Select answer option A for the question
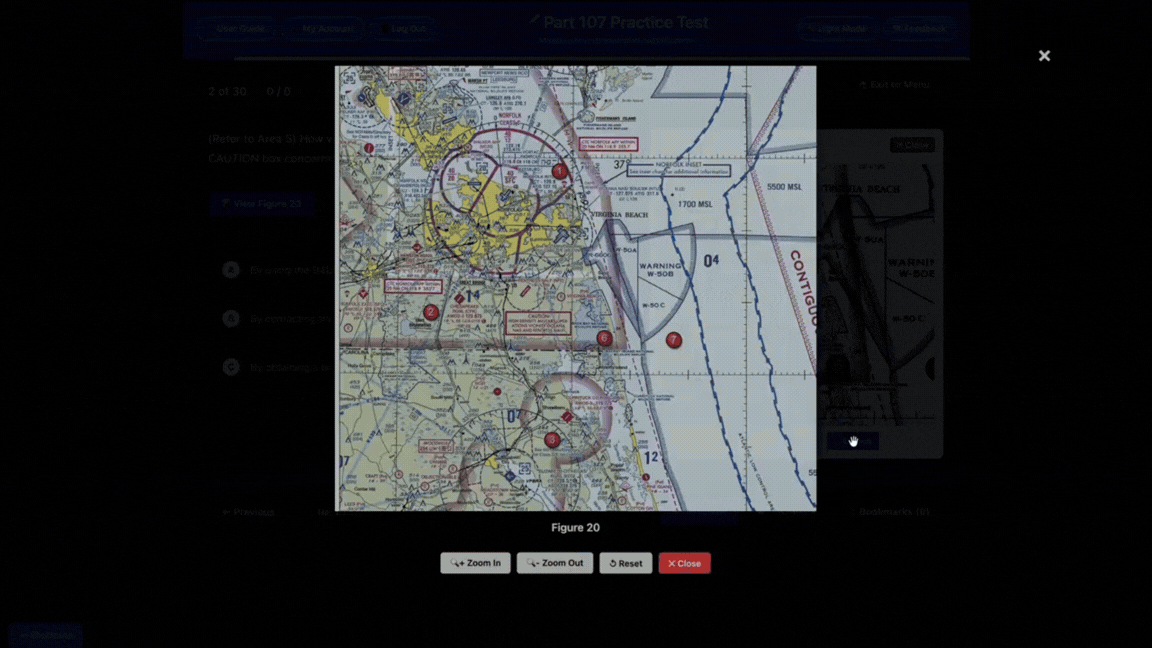The height and width of the screenshot is (648, 1152). click(230, 270)
